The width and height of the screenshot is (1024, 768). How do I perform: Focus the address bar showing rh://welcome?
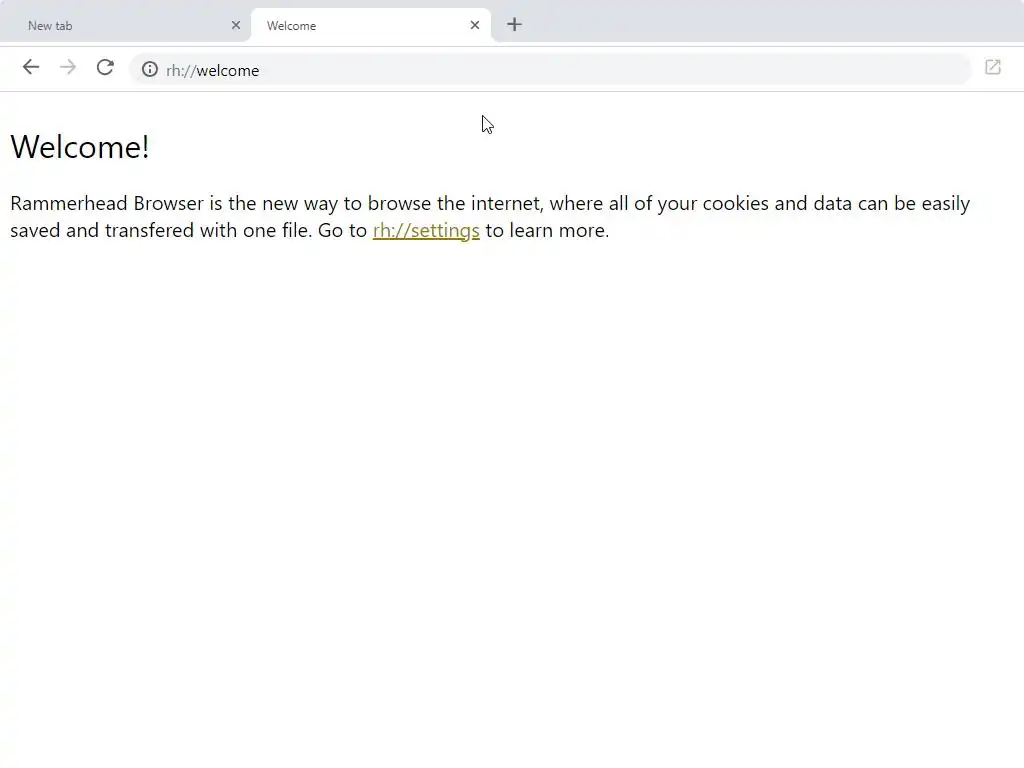pos(550,70)
